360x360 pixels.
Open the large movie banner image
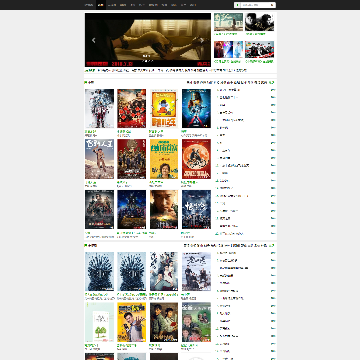[x=148, y=40]
